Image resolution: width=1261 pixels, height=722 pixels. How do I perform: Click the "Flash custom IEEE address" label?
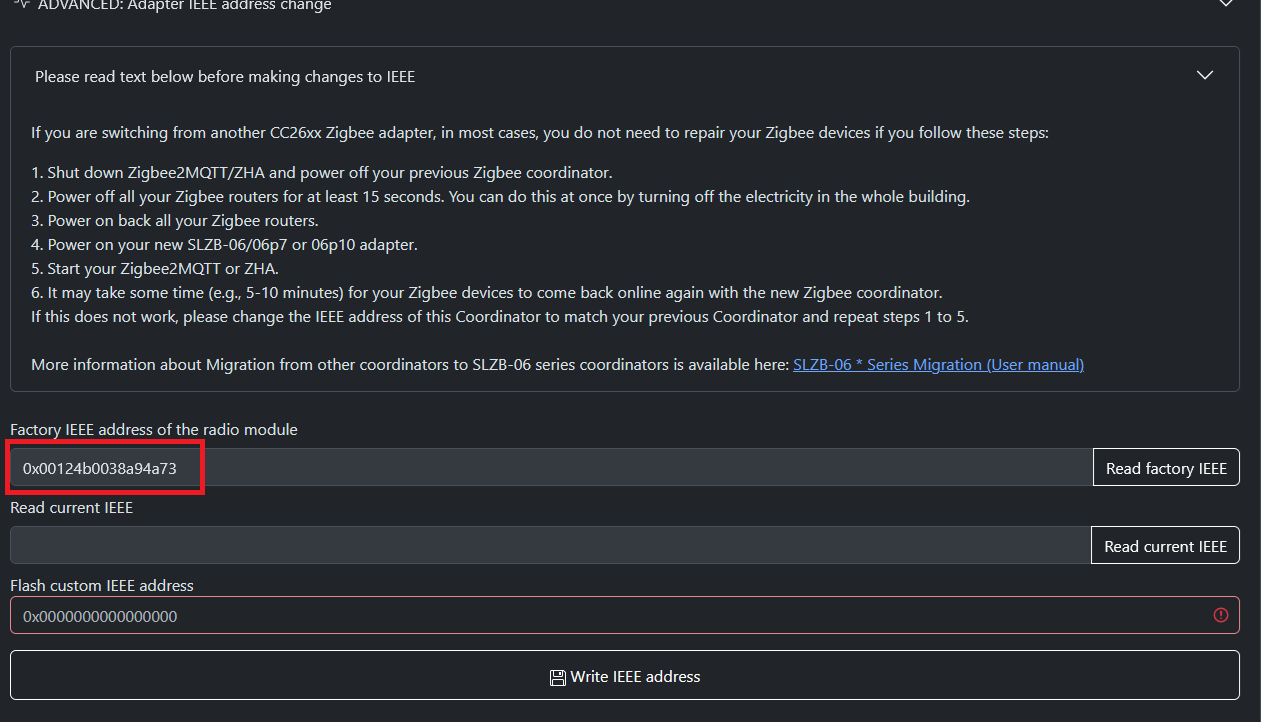pyautogui.click(x=102, y=585)
